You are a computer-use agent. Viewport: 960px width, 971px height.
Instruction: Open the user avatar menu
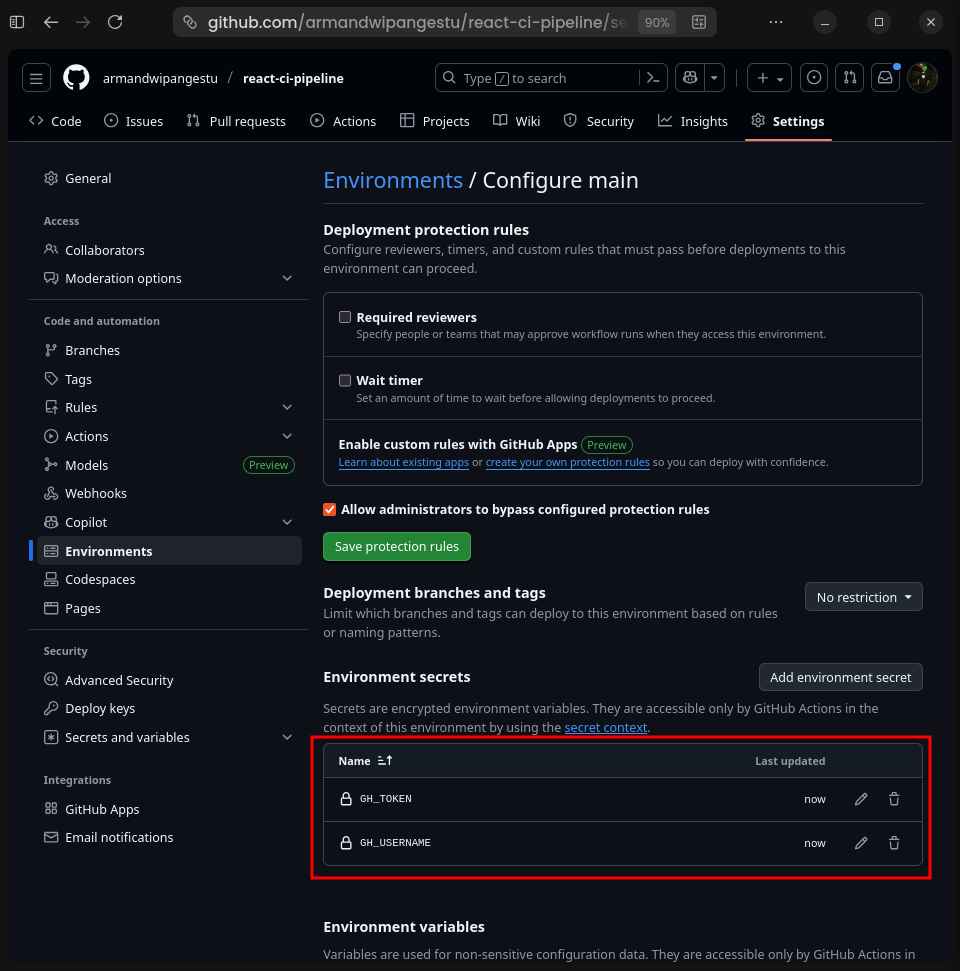click(922, 78)
